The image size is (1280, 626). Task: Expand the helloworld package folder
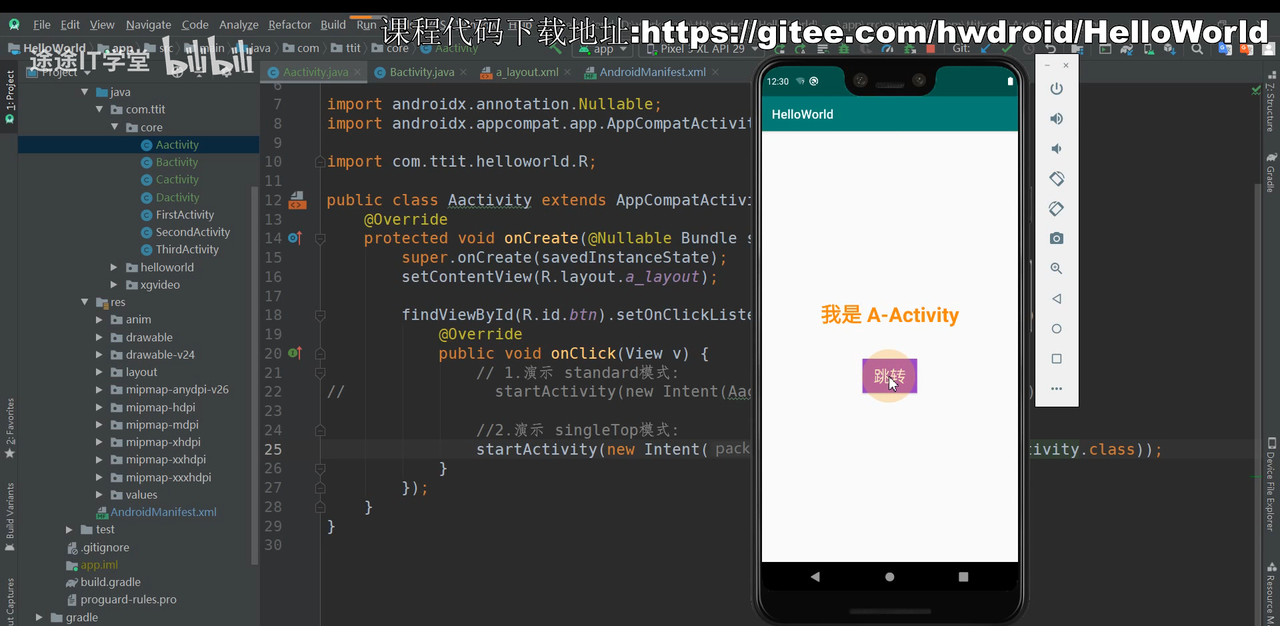point(116,268)
